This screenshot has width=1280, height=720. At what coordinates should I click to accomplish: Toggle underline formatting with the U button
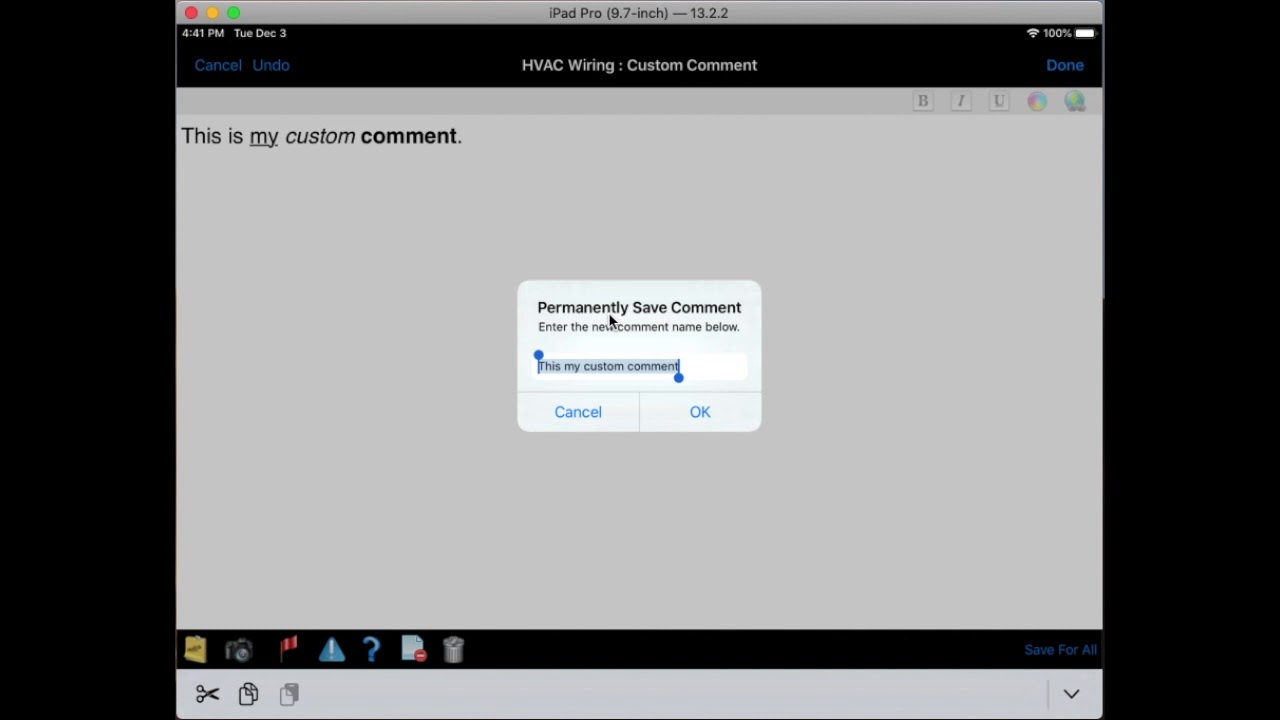pyautogui.click(x=999, y=101)
